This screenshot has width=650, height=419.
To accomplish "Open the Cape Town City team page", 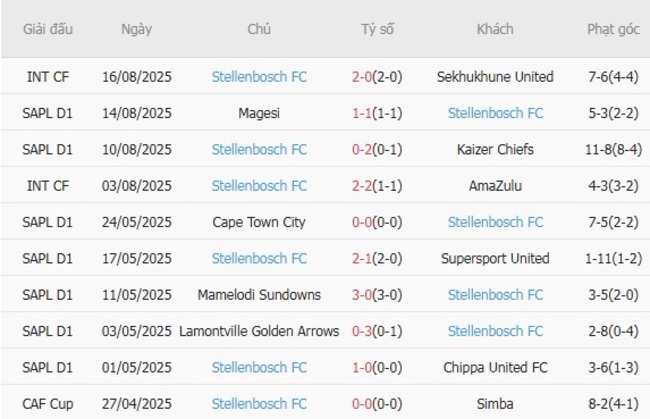I will pos(259,222).
